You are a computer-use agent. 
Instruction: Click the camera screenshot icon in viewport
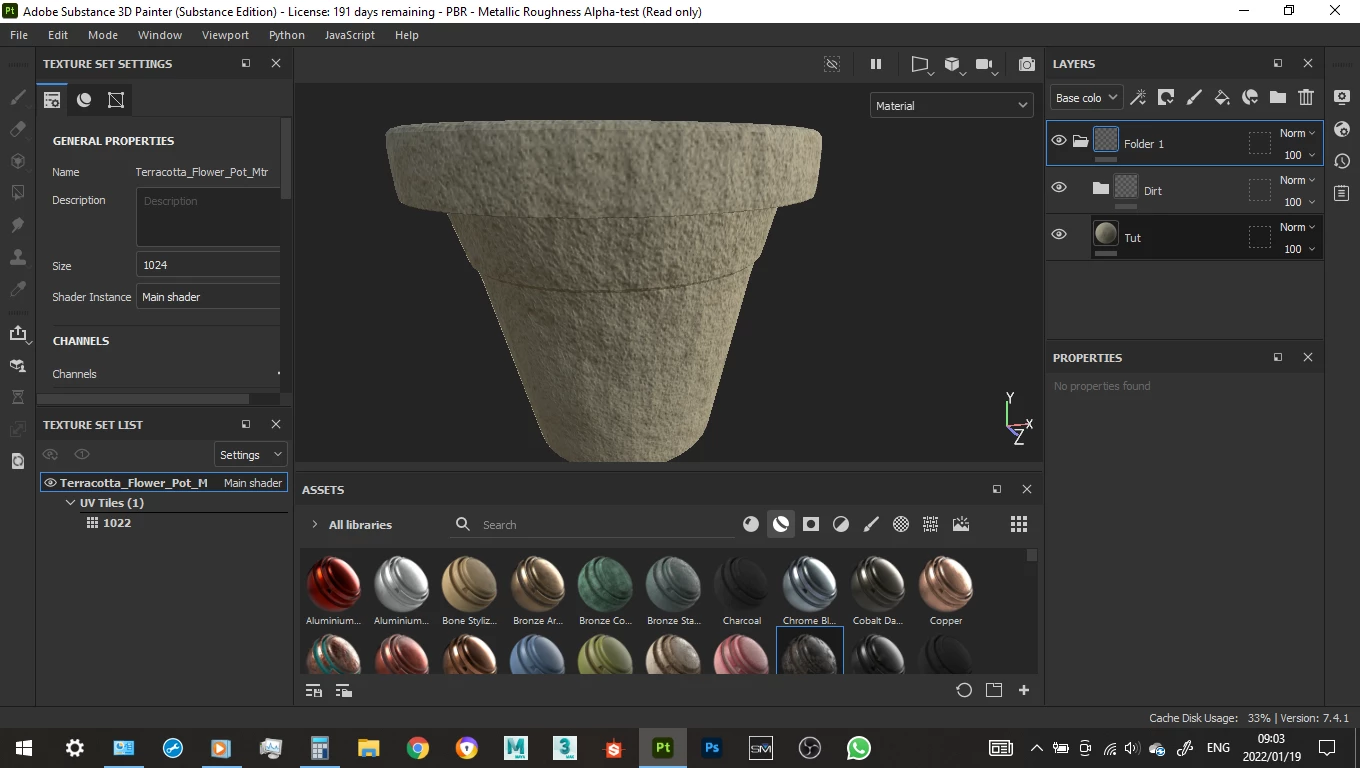pos(1026,64)
